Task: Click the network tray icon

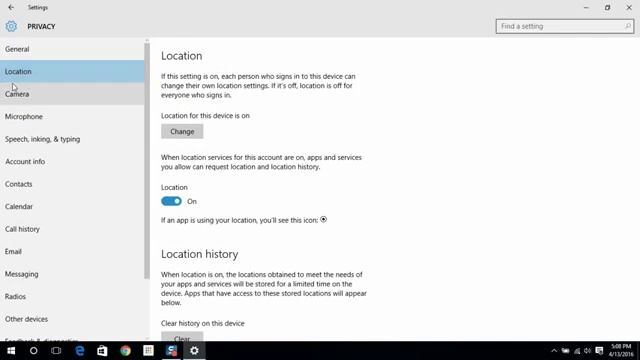Action: [577, 351]
